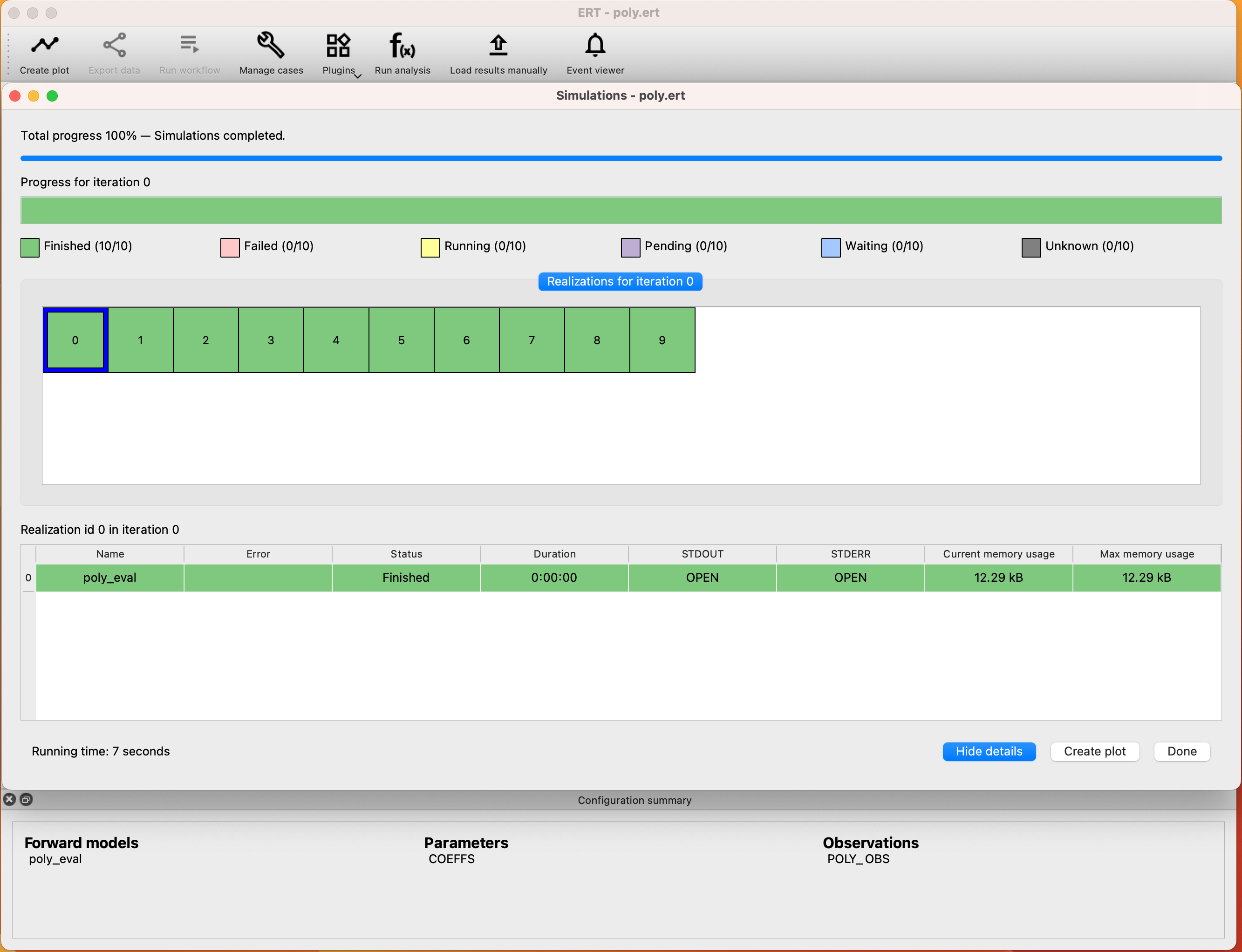Click the Finished legend color swatch
Viewport: 1242px width, 952px height.
click(30, 247)
